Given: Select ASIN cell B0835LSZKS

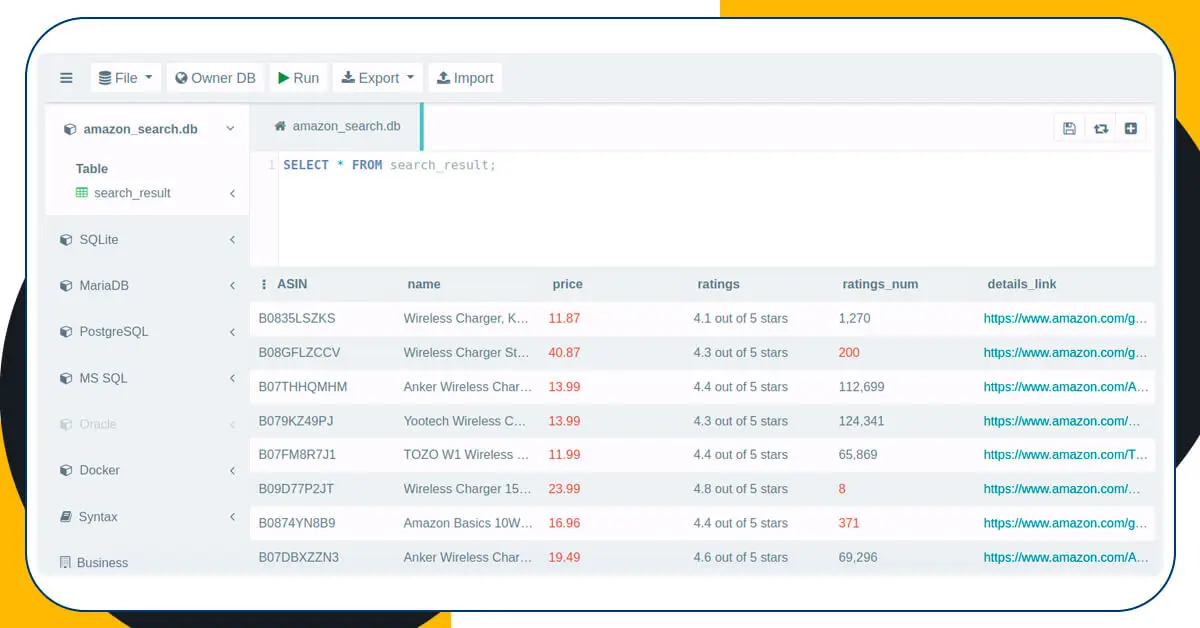Looking at the screenshot, I should [297, 319].
